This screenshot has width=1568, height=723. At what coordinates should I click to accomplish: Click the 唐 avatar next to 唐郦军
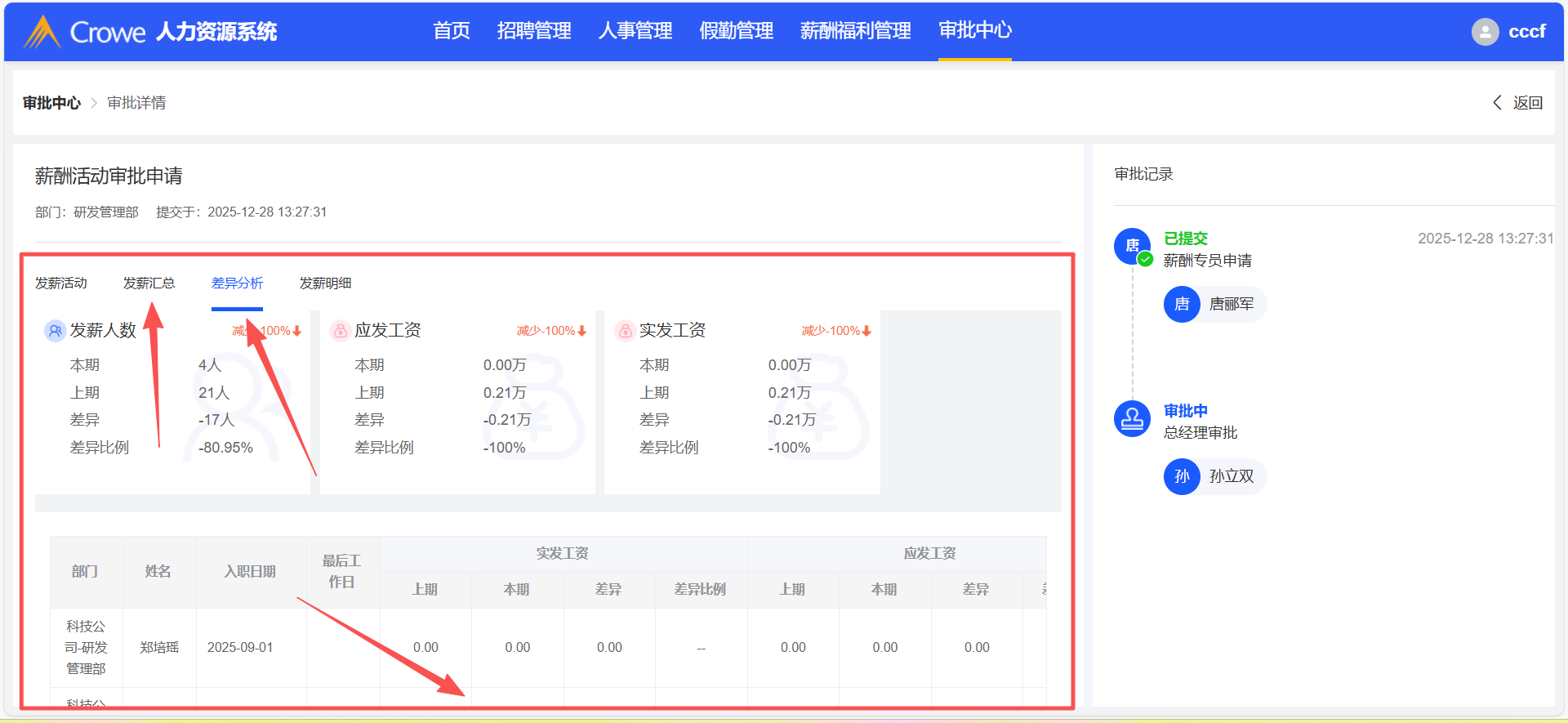1182,305
